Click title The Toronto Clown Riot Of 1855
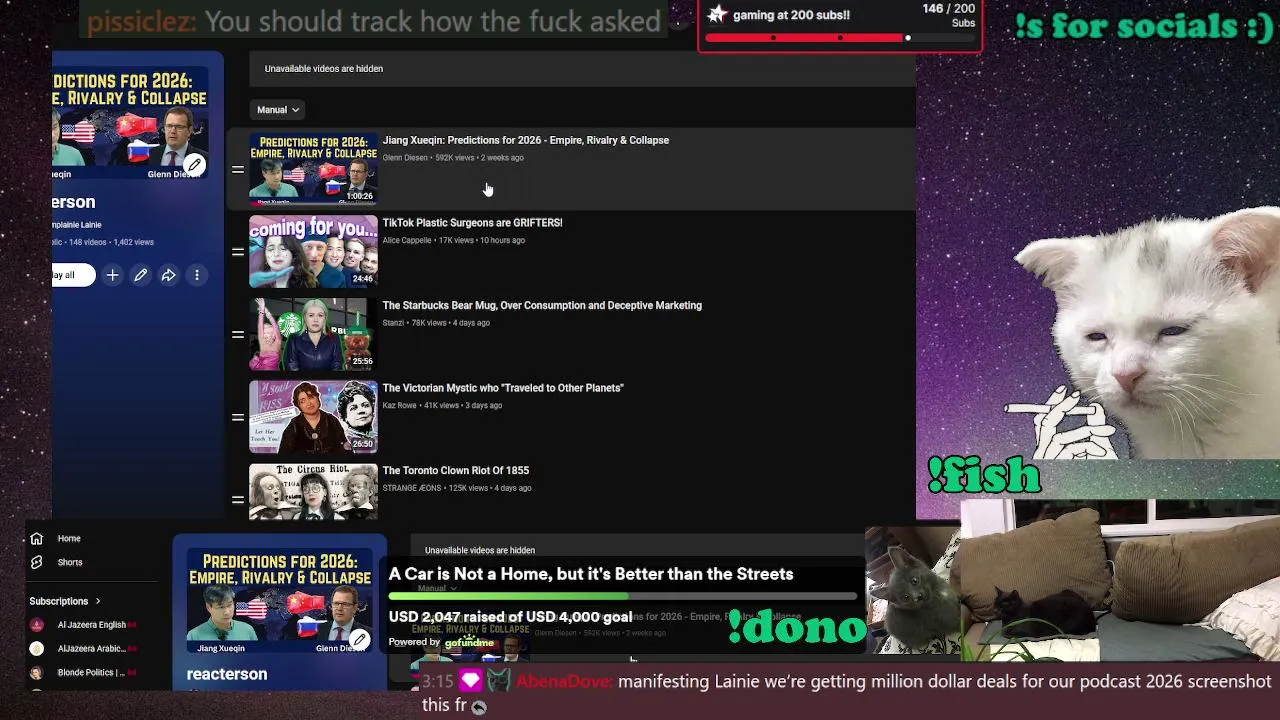Screen dimensions: 1280x720 point(455,471)
